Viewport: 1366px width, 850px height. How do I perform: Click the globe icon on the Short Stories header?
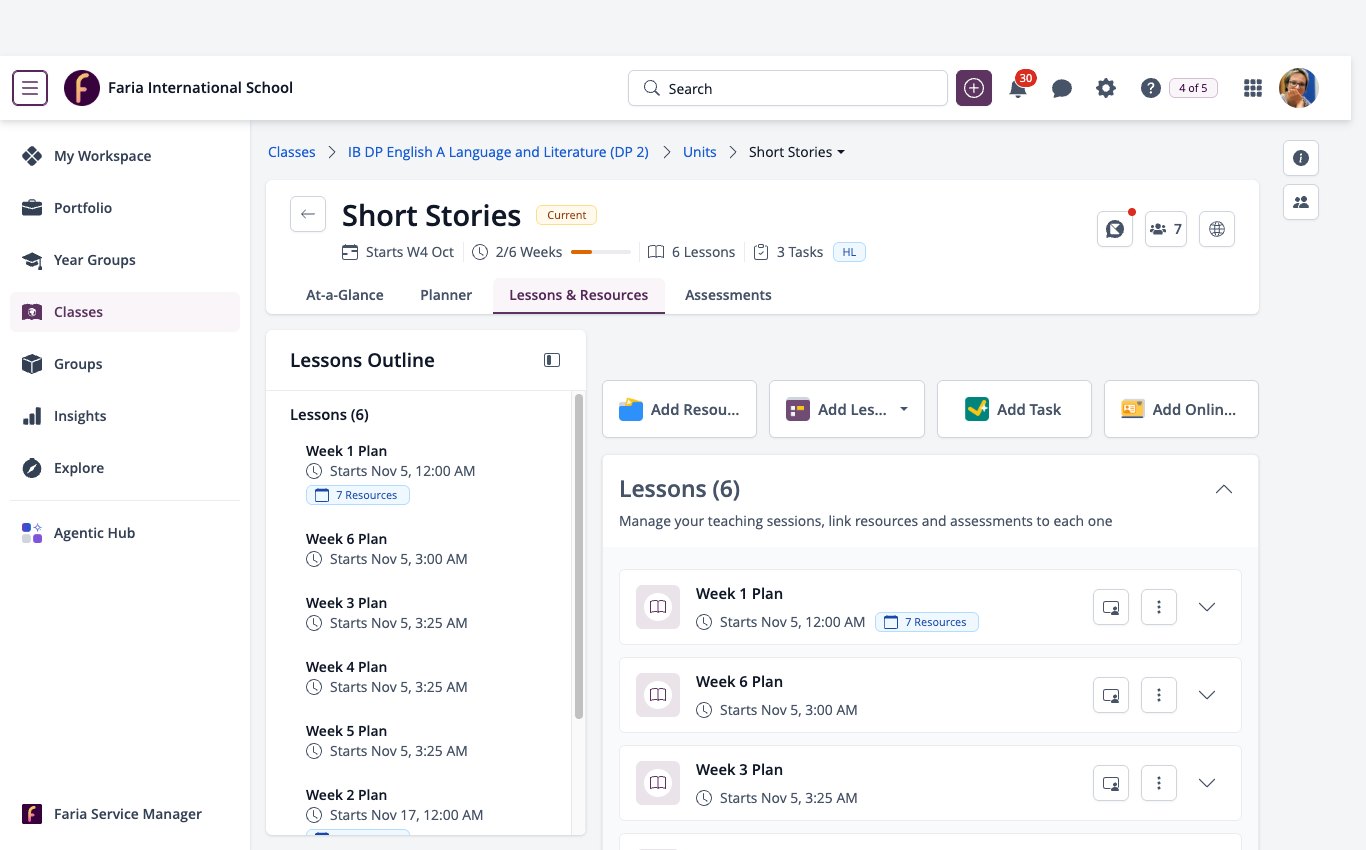(1217, 229)
